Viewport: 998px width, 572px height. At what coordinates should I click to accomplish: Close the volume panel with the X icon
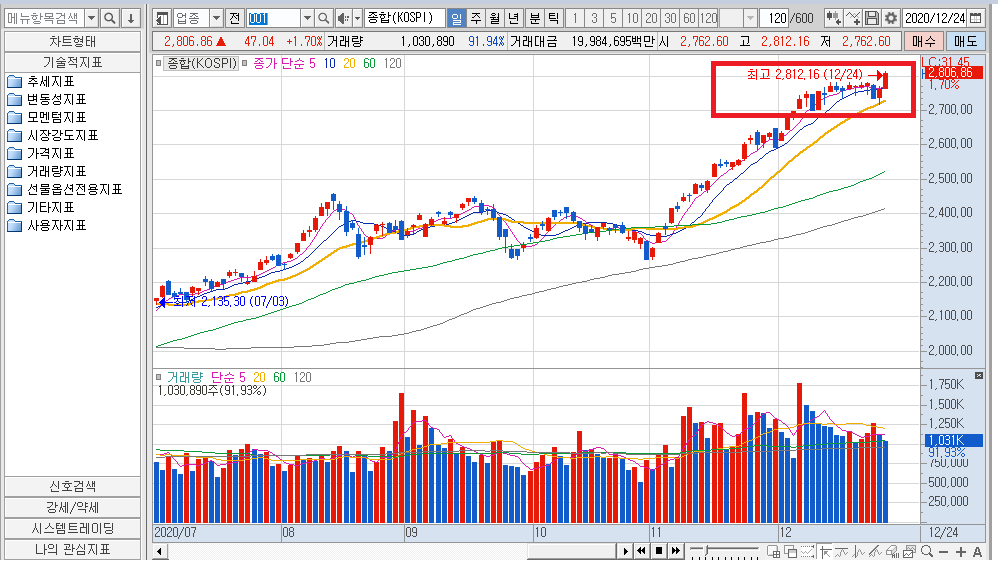tap(979, 375)
